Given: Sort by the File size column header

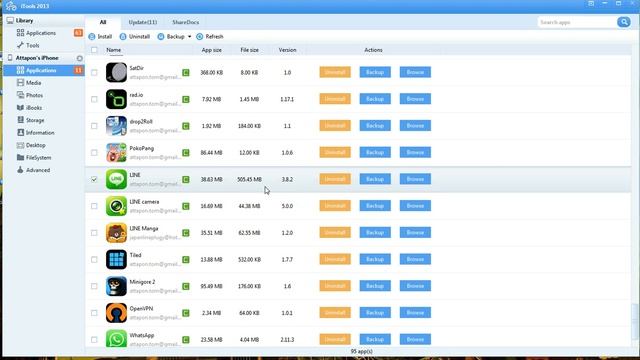Looking at the screenshot, I should point(249,50).
